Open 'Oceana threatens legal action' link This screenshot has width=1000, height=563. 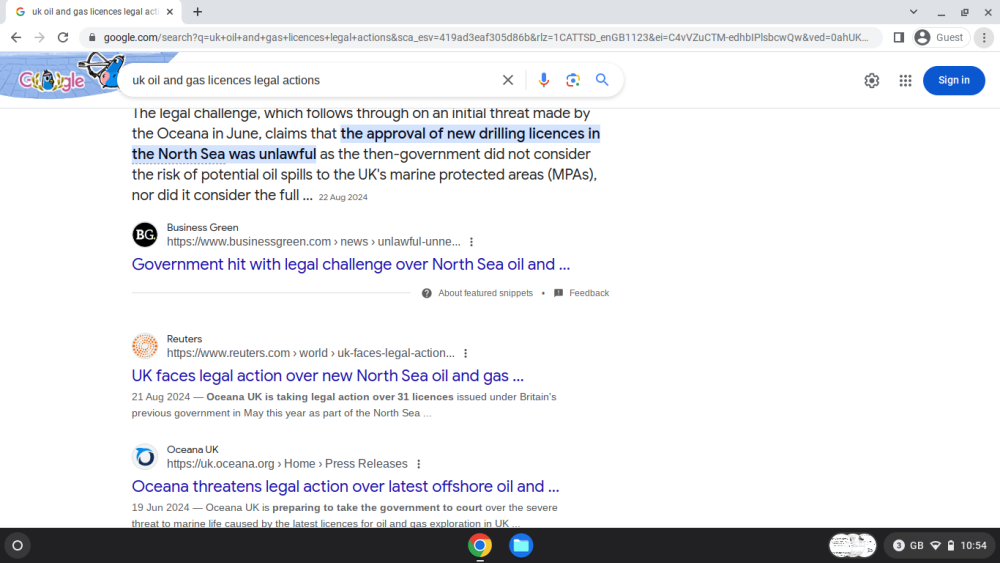coord(345,486)
